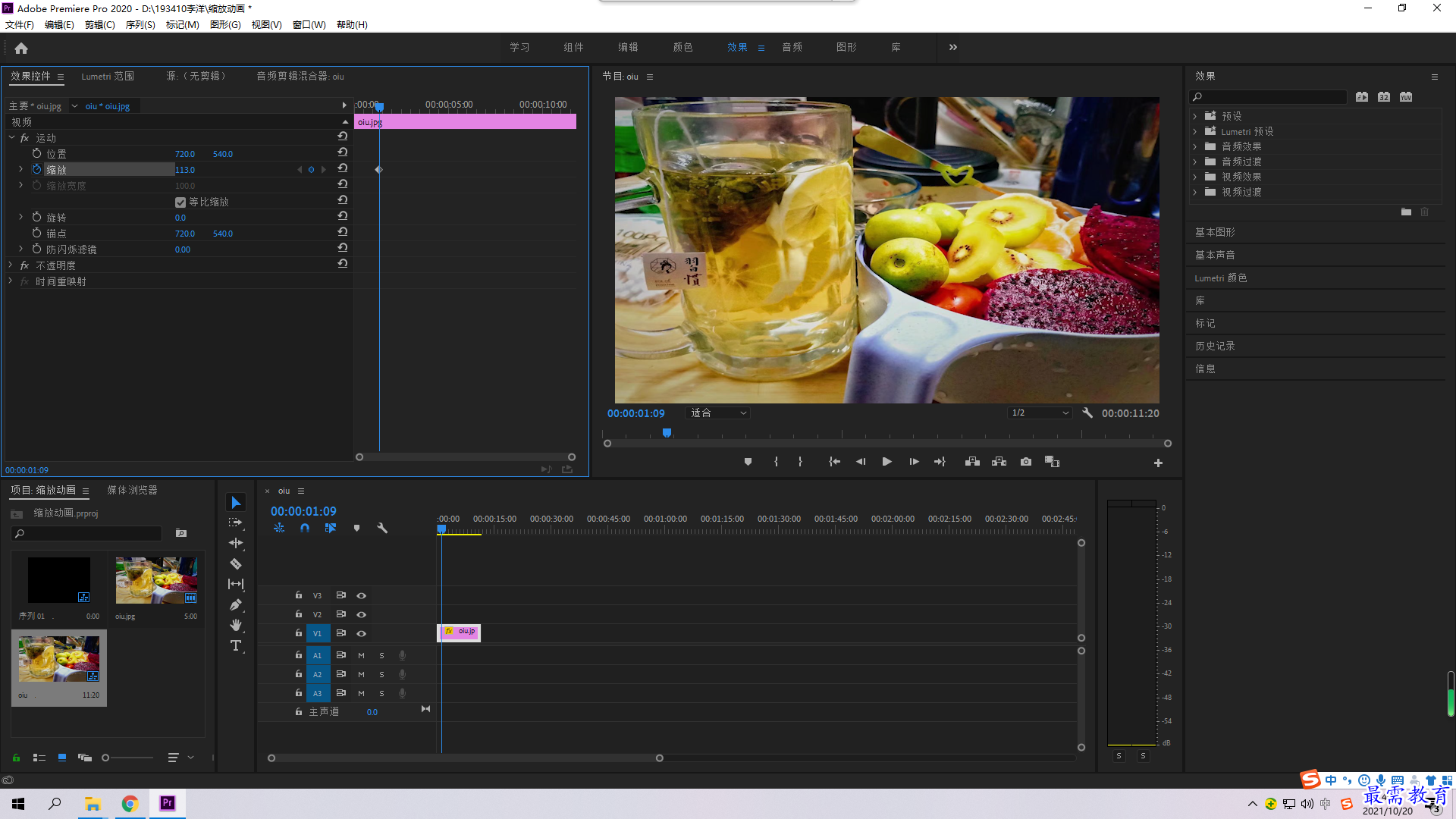Toggle V2 track output eye
Image resolution: width=1456 pixels, height=819 pixels.
pyautogui.click(x=362, y=614)
